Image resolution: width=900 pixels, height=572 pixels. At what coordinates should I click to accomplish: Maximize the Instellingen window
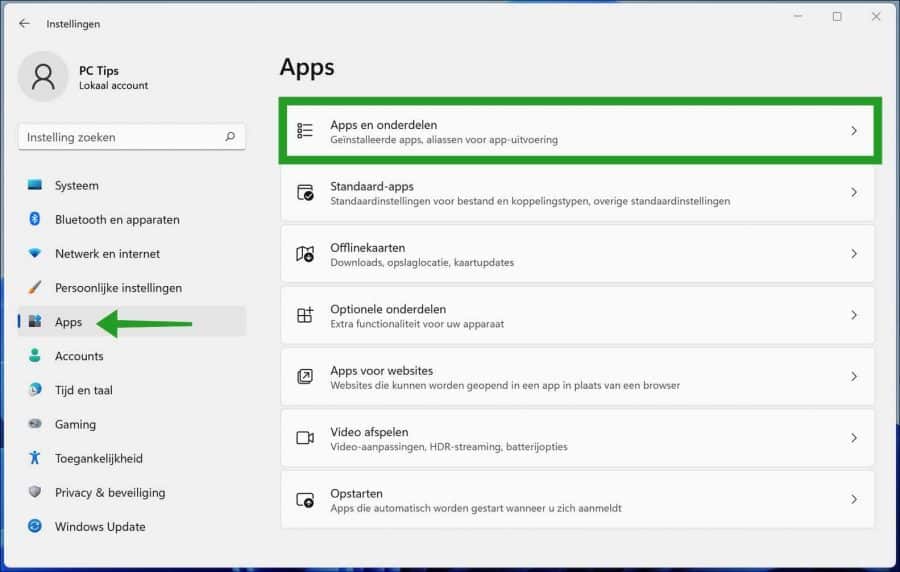pos(837,17)
